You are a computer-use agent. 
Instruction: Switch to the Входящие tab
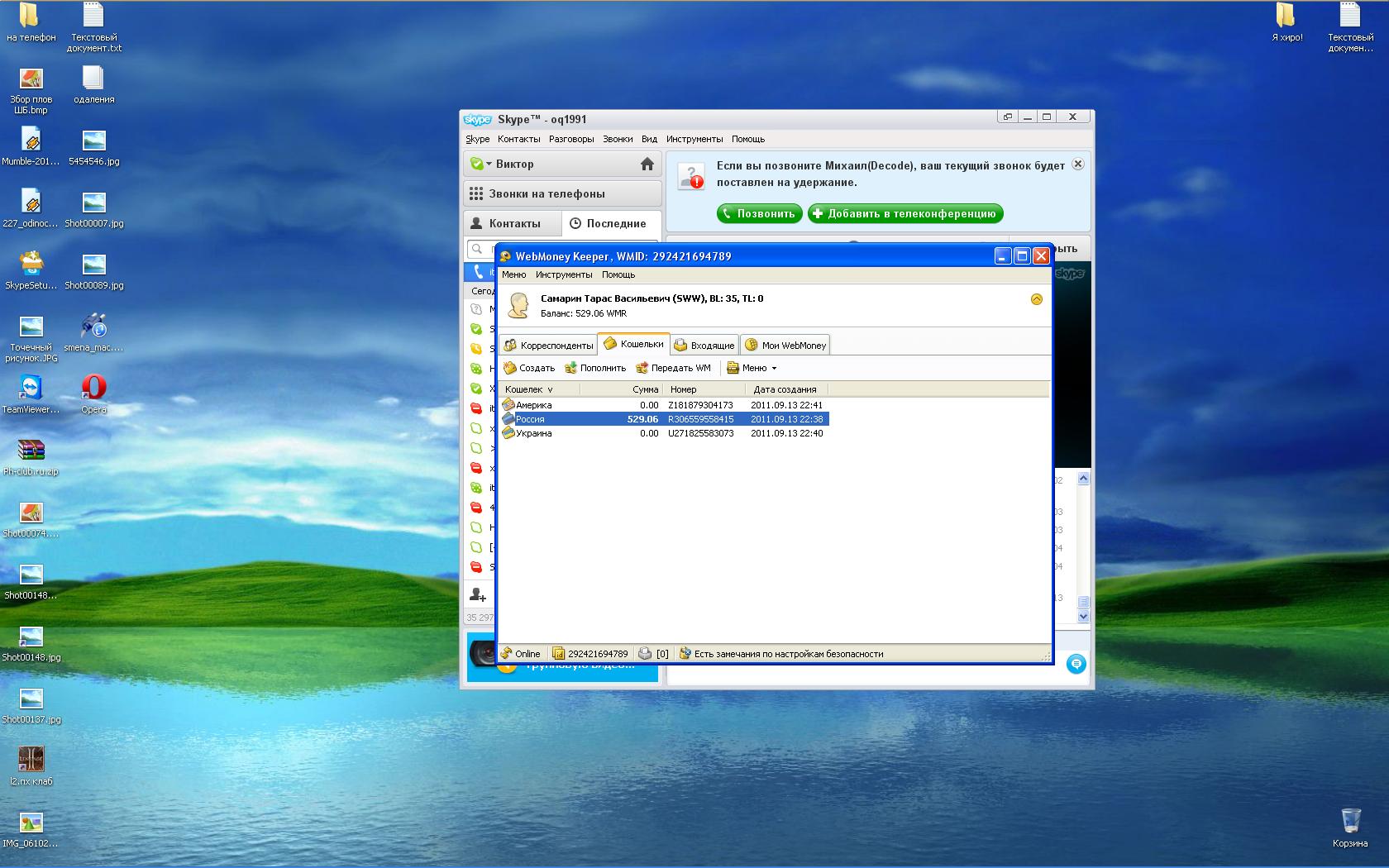[x=704, y=346]
